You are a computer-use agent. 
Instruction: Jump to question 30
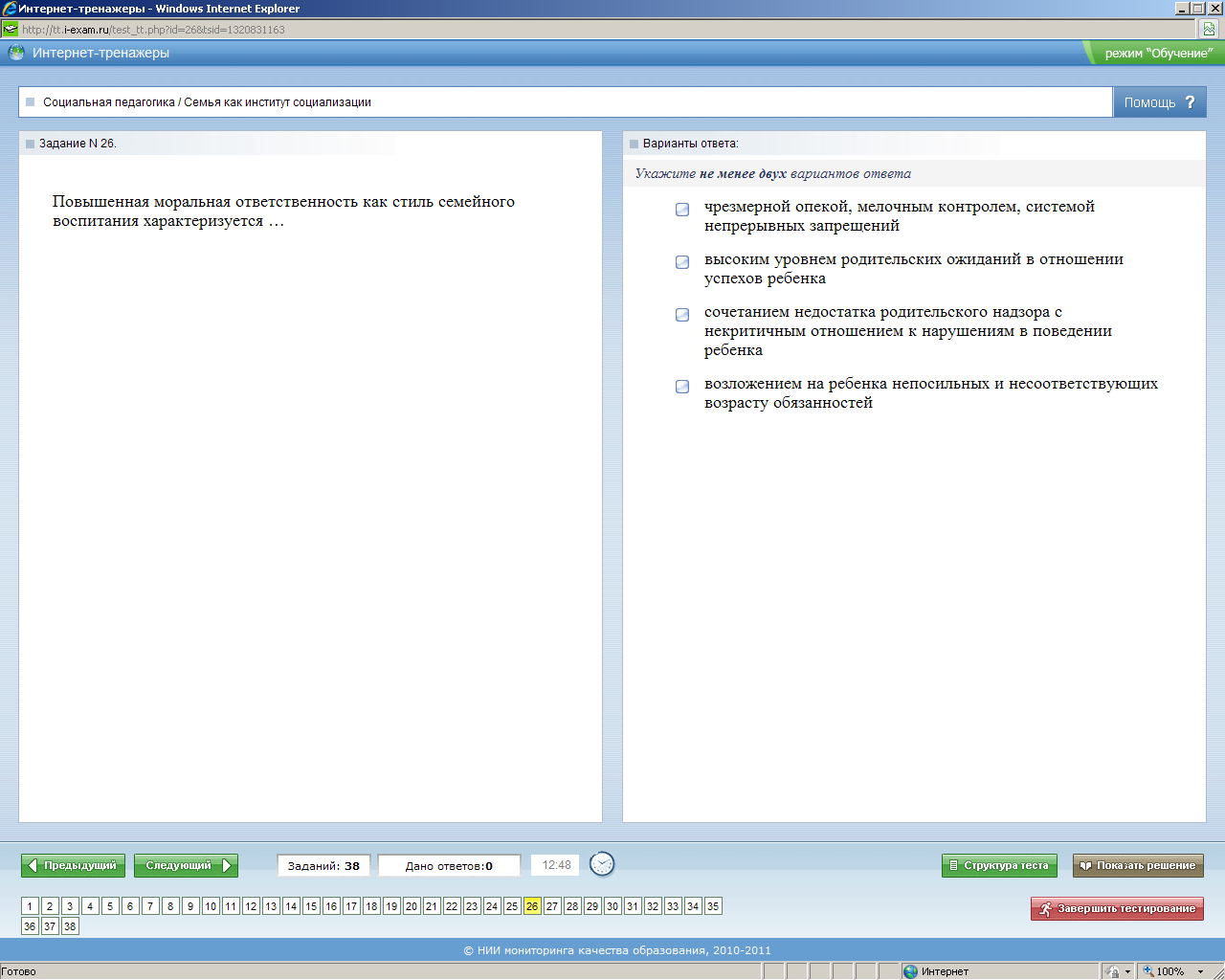point(612,906)
